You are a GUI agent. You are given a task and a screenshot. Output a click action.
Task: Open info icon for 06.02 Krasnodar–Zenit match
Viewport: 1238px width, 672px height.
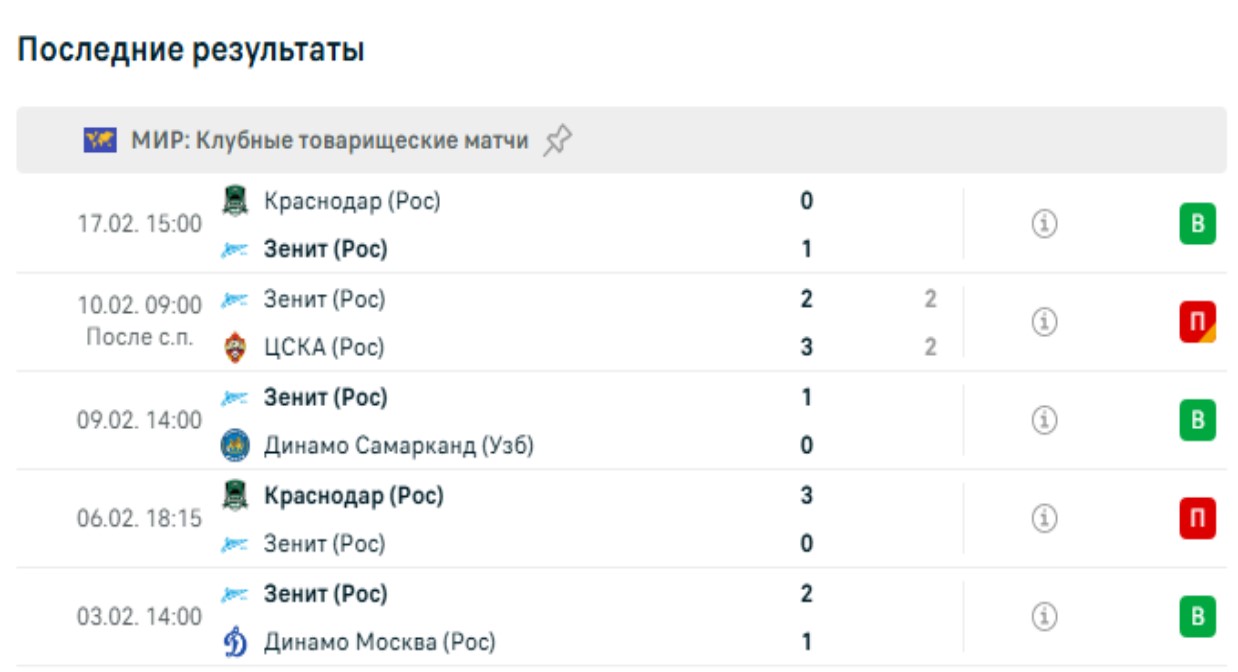point(1044,519)
